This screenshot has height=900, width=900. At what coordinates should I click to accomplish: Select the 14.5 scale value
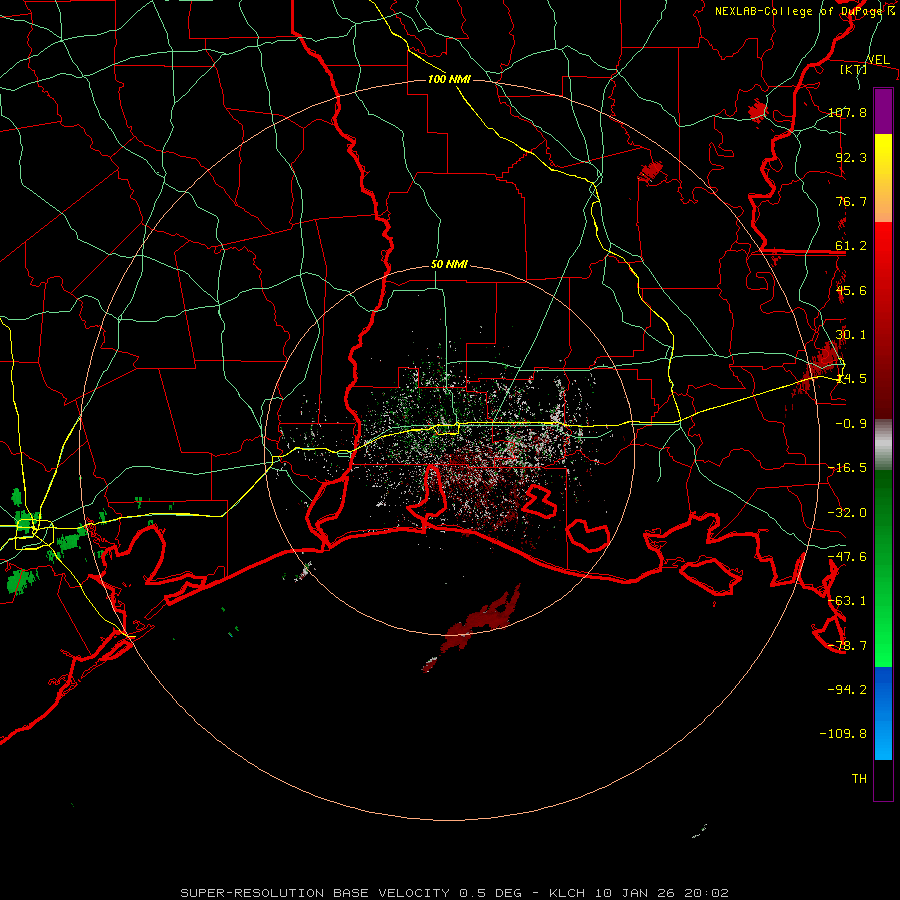pos(851,379)
